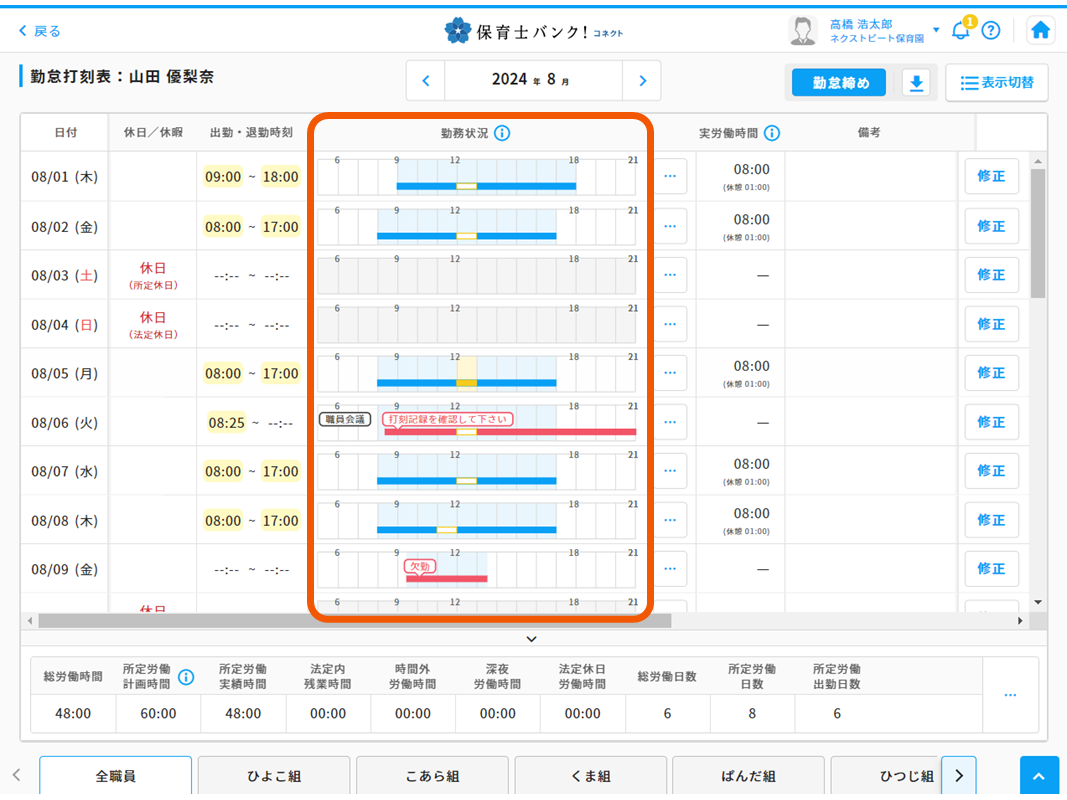The image size is (1067, 800).
Task: Select the くま組 tab
Action: (590, 776)
